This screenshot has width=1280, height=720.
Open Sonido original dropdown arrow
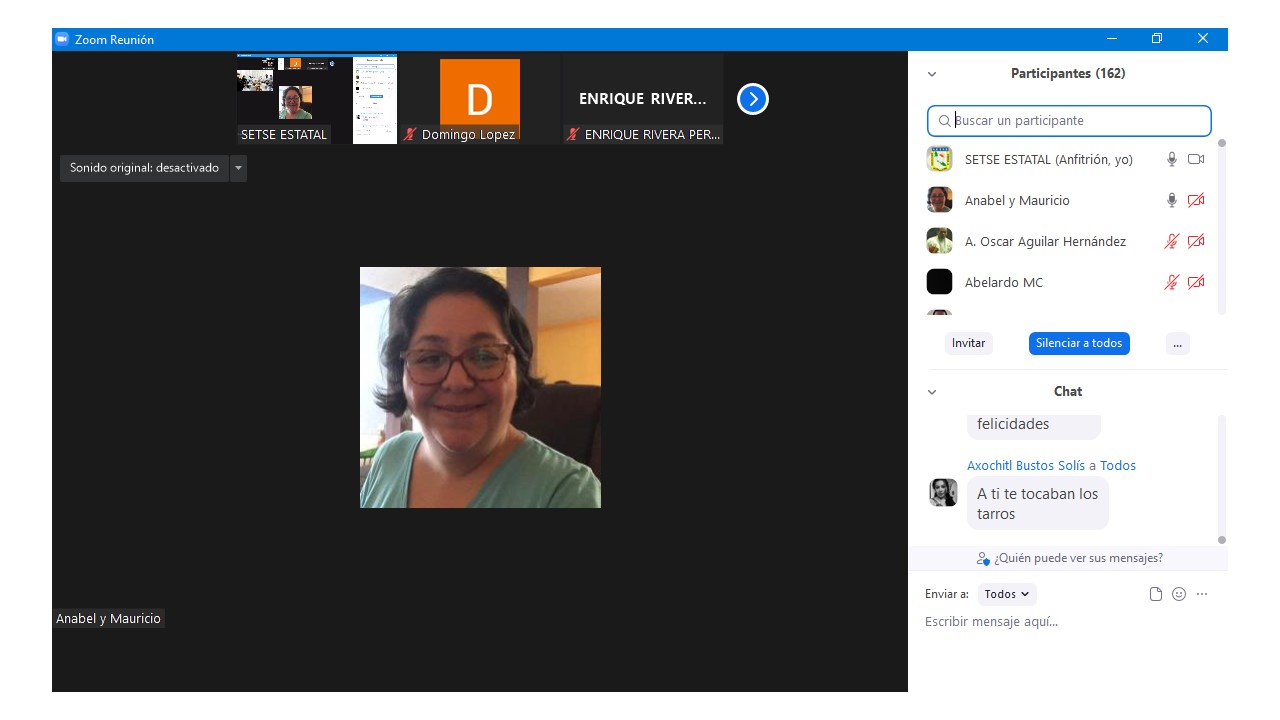coord(238,168)
